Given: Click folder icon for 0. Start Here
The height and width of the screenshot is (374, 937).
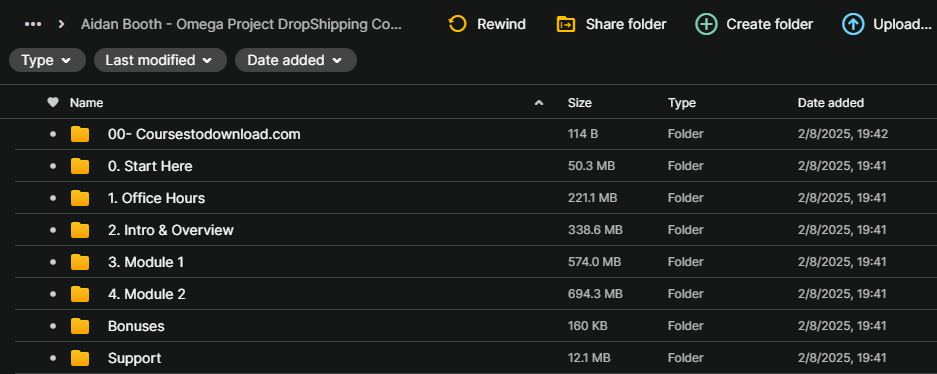Looking at the screenshot, I should 79,166.
